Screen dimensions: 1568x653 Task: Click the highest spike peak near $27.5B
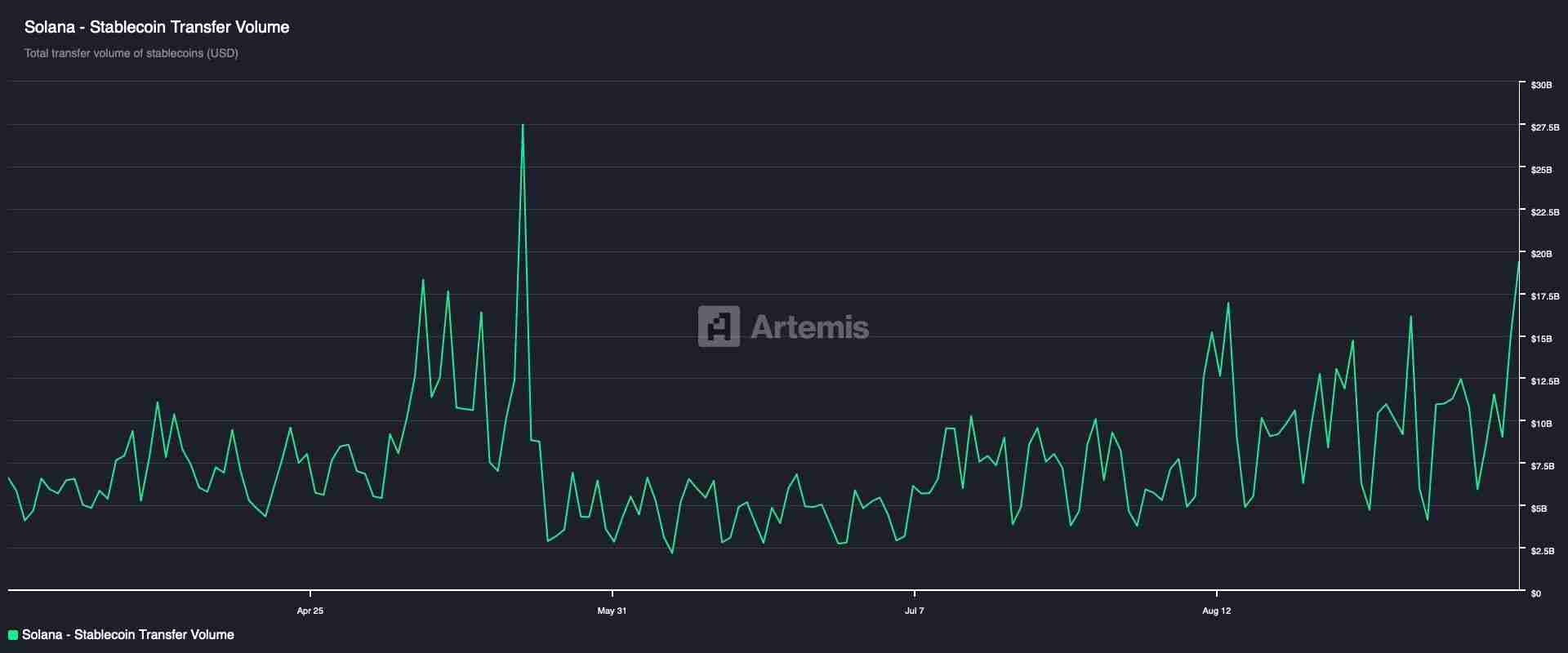[523, 125]
